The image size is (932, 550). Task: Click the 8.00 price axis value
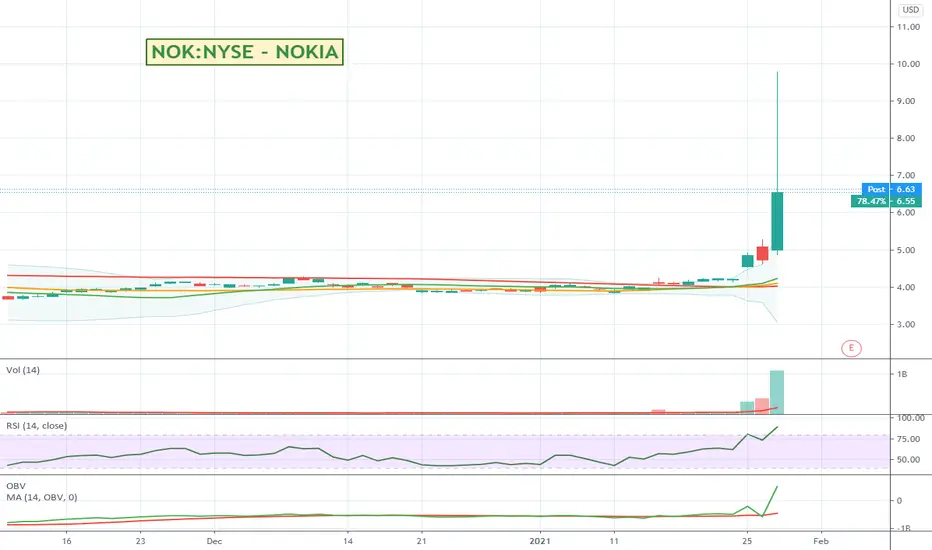906,139
